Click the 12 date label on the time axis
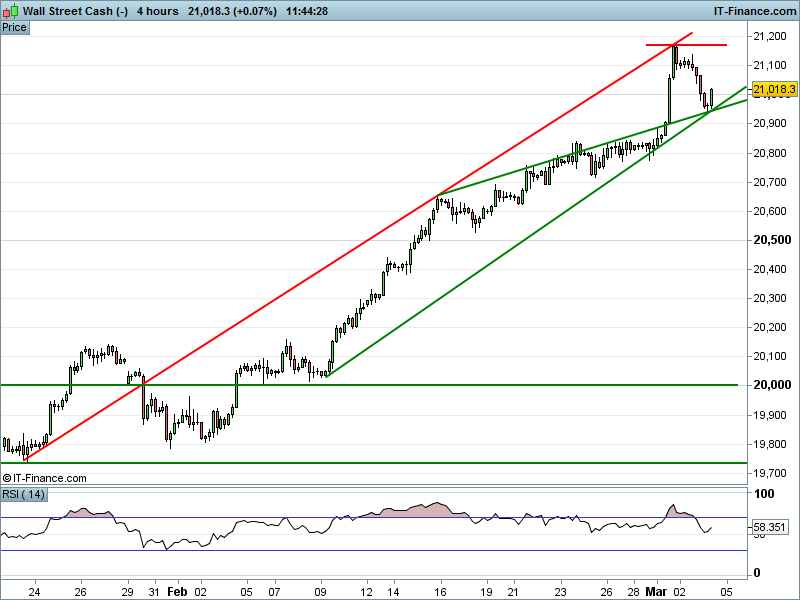This screenshot has height=600, width=800. 366,592
